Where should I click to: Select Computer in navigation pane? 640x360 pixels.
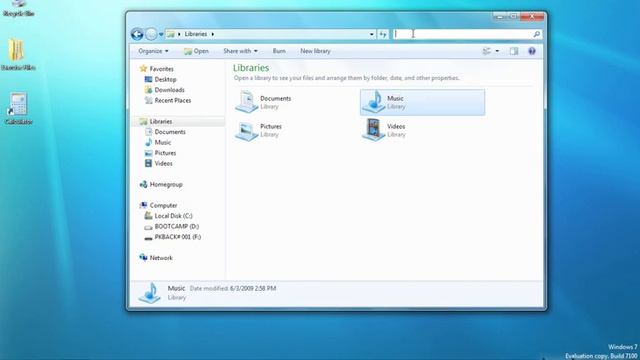(x=163, y=205)
